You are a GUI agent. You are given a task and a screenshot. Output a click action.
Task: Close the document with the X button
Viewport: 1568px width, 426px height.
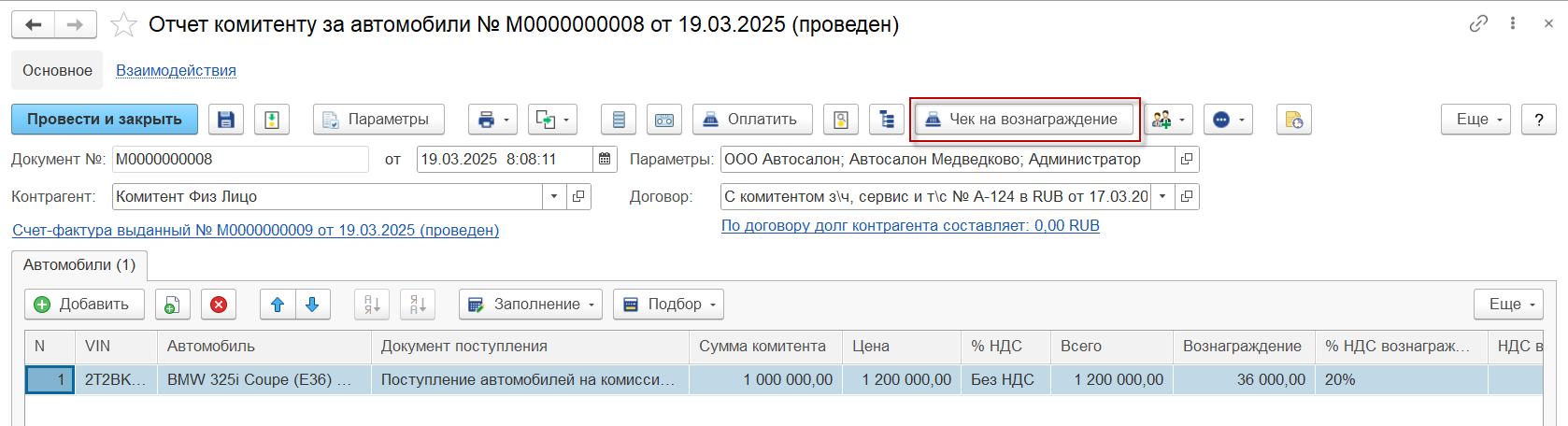point(1548,23)
